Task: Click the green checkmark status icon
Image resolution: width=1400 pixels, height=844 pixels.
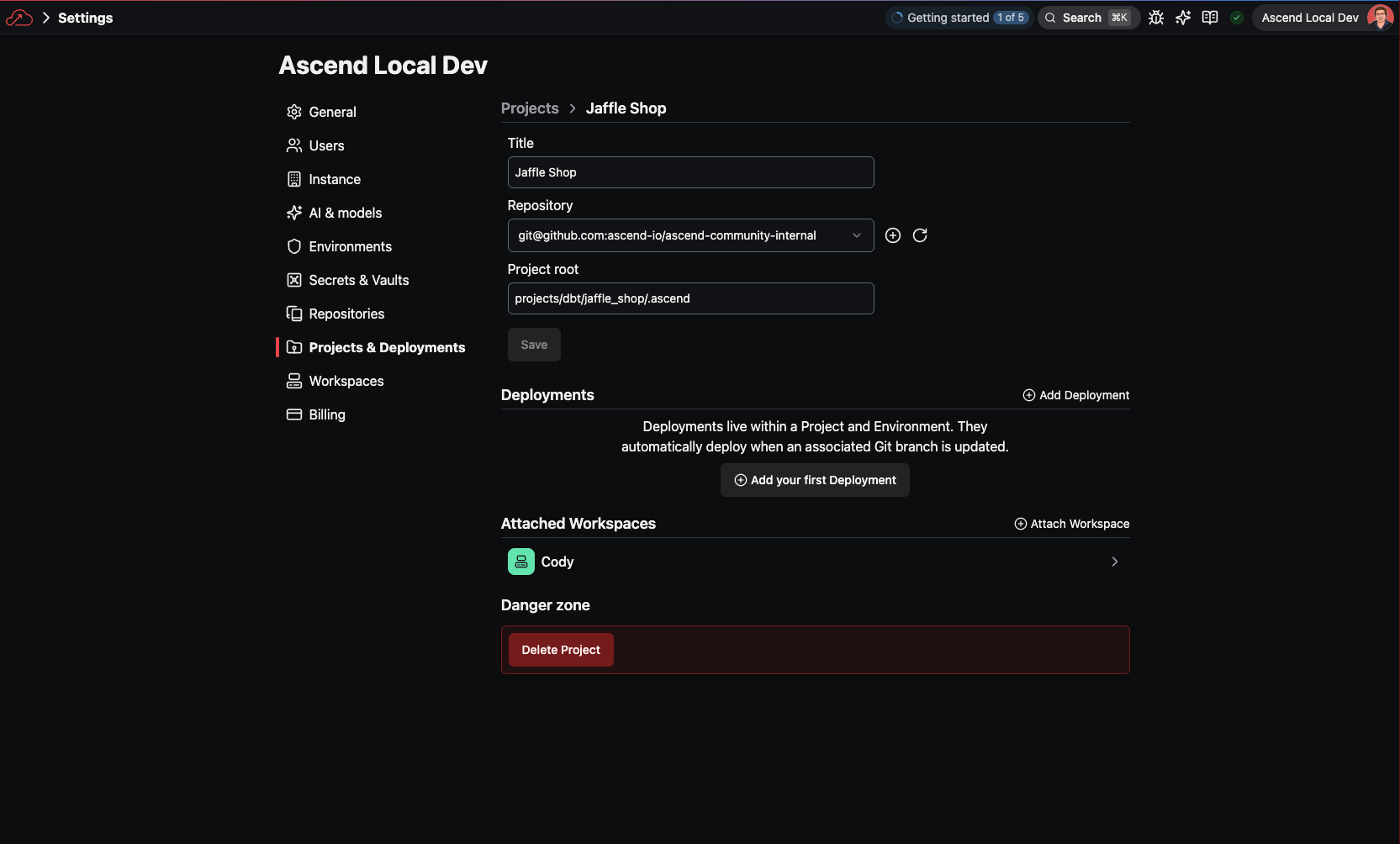Action: coord(1236,17)
